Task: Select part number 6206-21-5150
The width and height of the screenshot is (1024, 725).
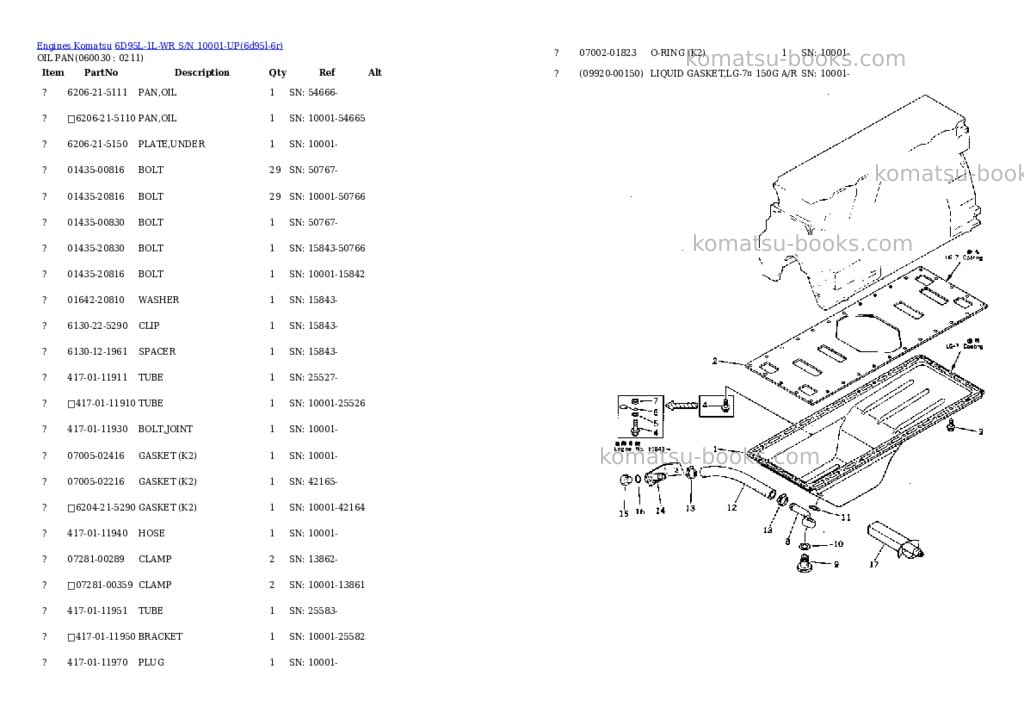Action: click(97, 144)
